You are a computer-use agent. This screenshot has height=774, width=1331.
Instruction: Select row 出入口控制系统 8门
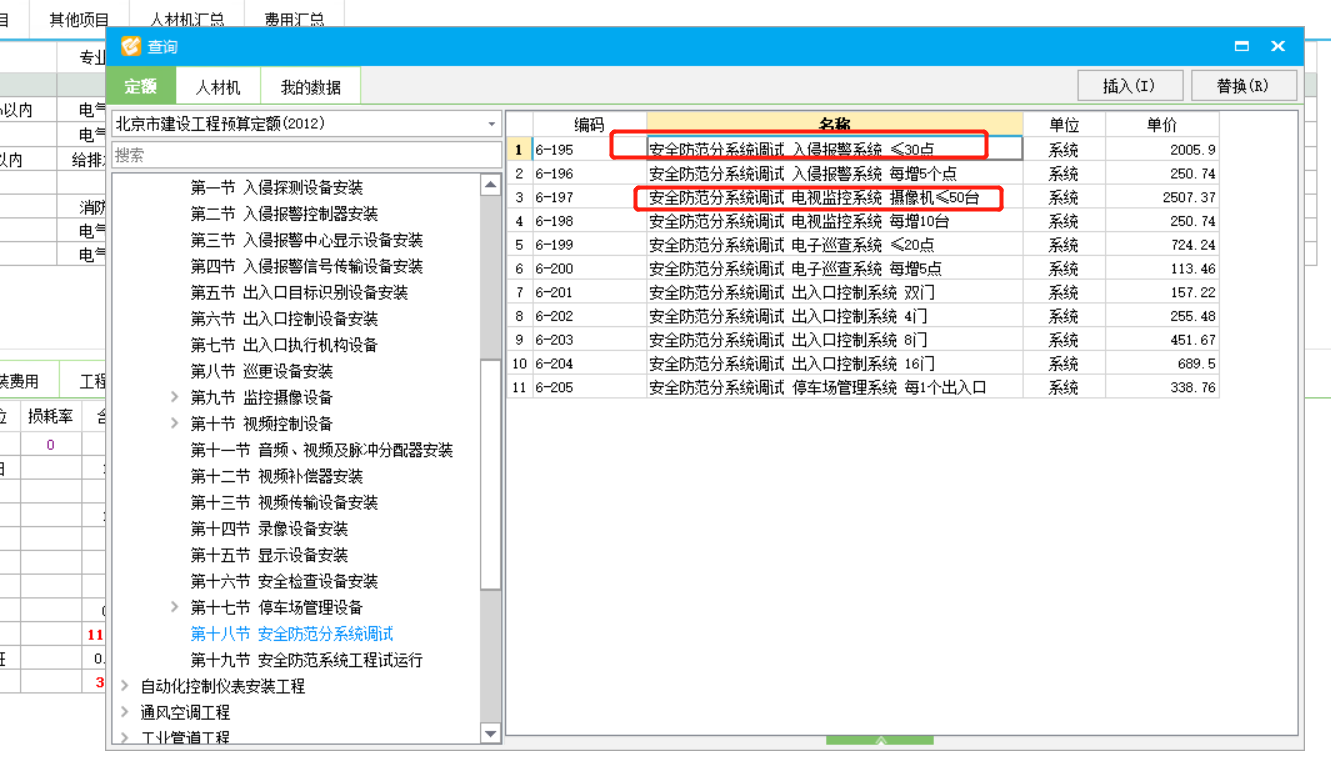863,340
